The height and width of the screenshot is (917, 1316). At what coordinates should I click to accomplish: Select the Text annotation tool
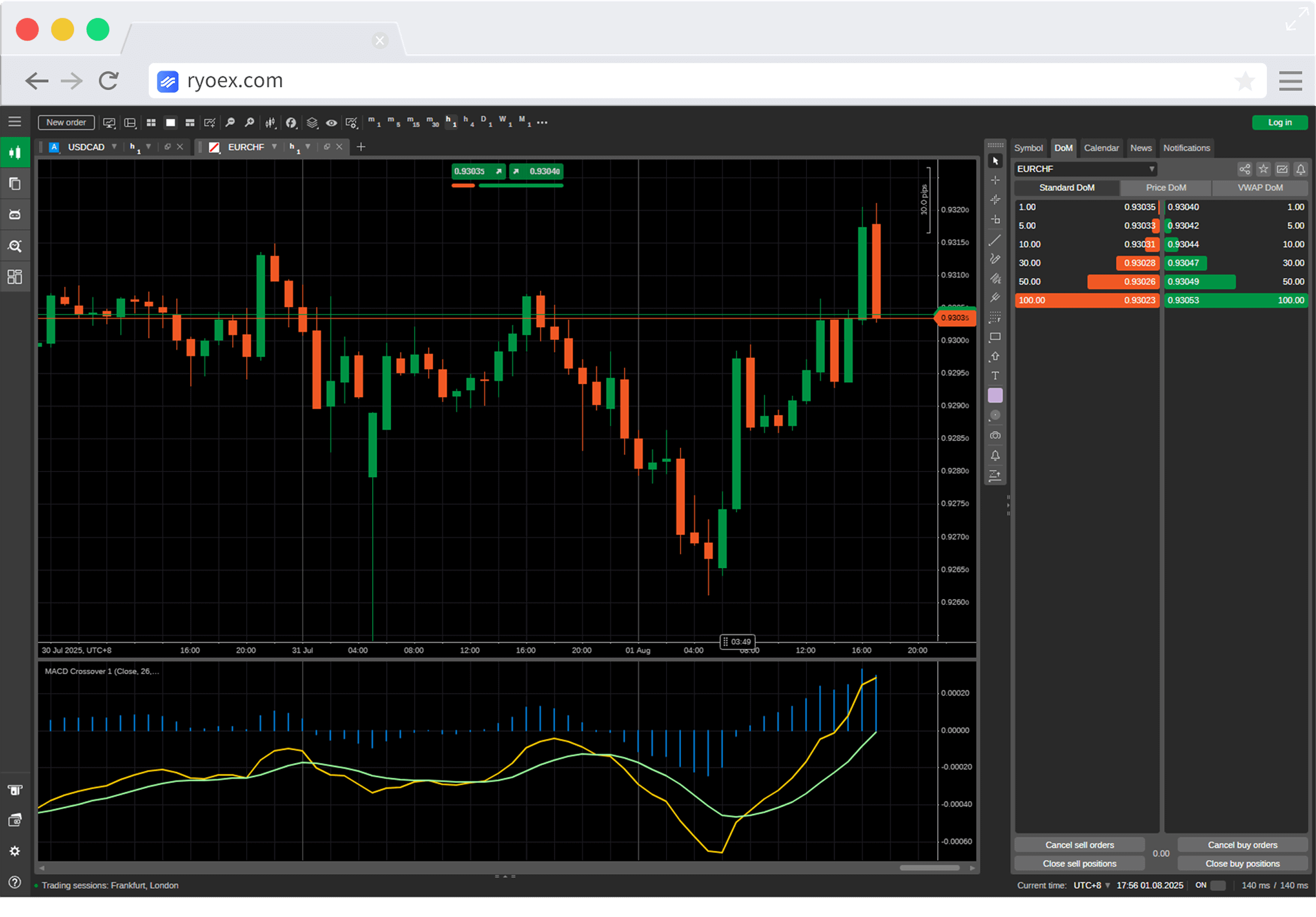pos(996,375)
